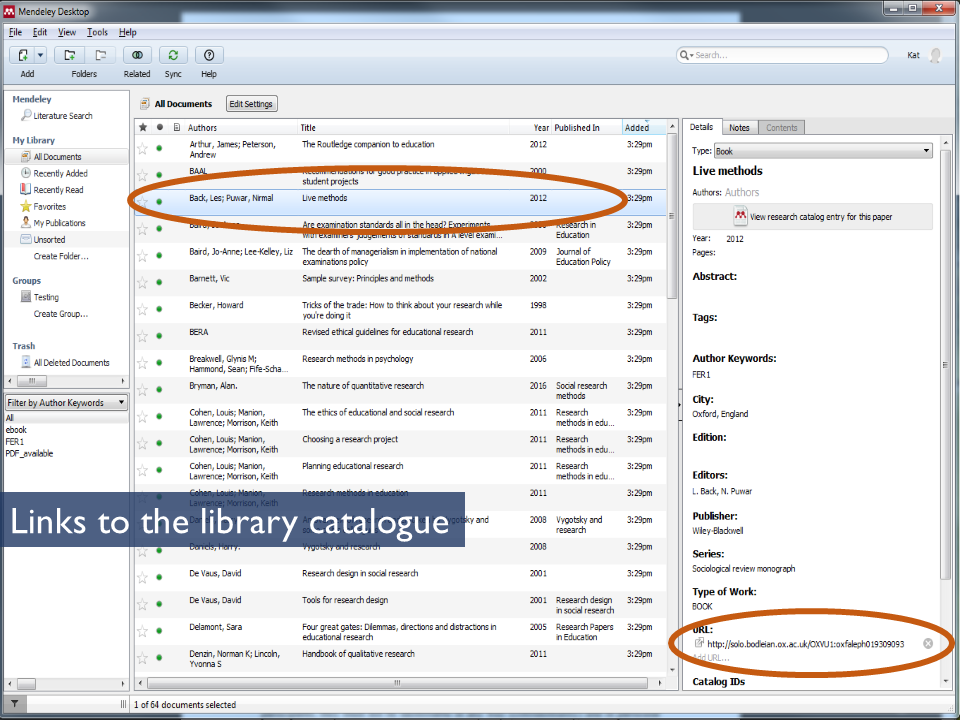
Task: Click View research catalog entry button
Action: coord(812,216)
